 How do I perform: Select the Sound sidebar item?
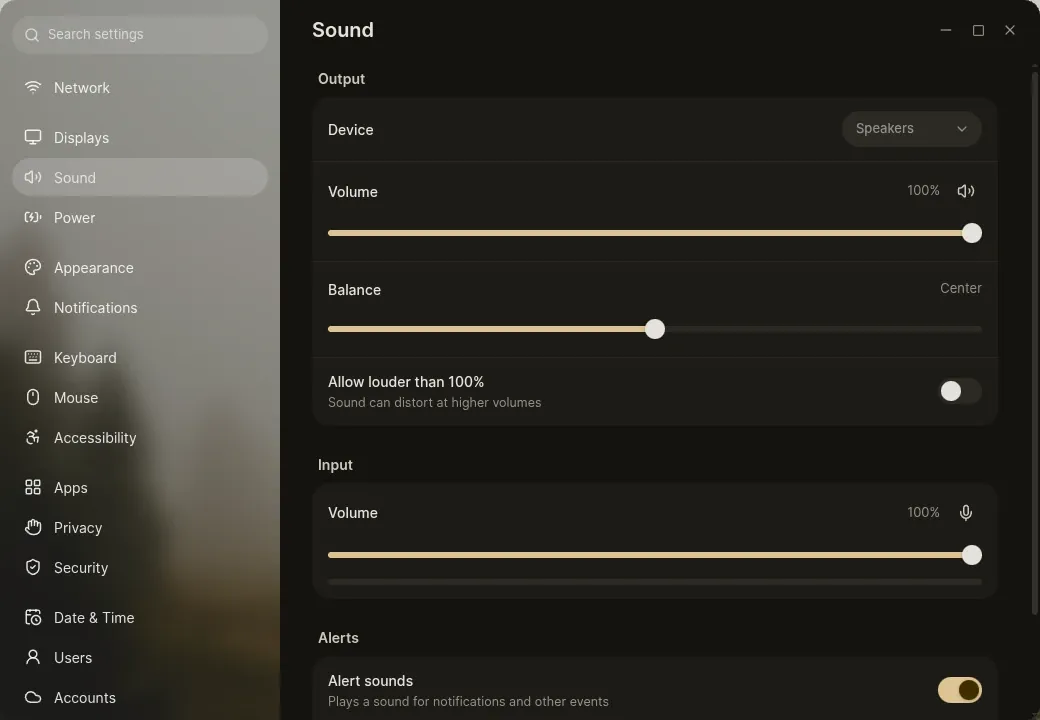point(140,177)
